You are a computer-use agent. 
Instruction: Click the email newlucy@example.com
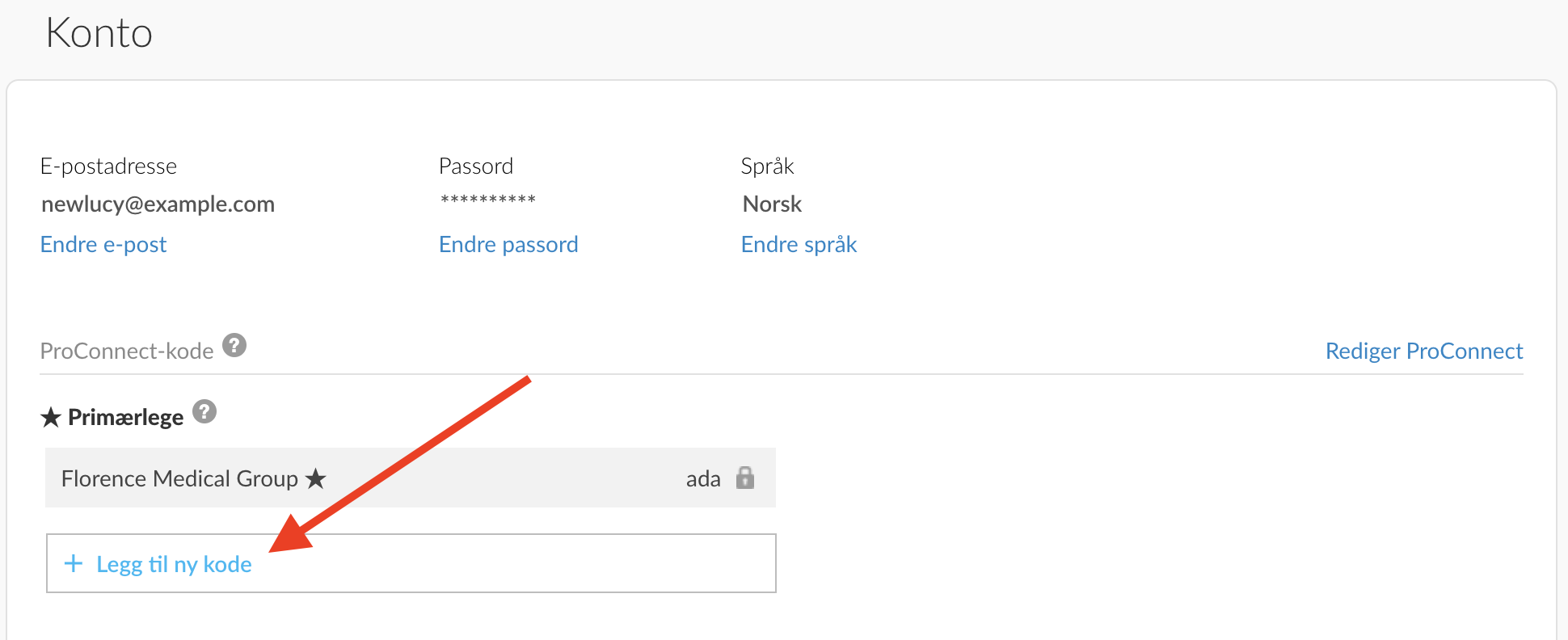[x=158, y=204]
